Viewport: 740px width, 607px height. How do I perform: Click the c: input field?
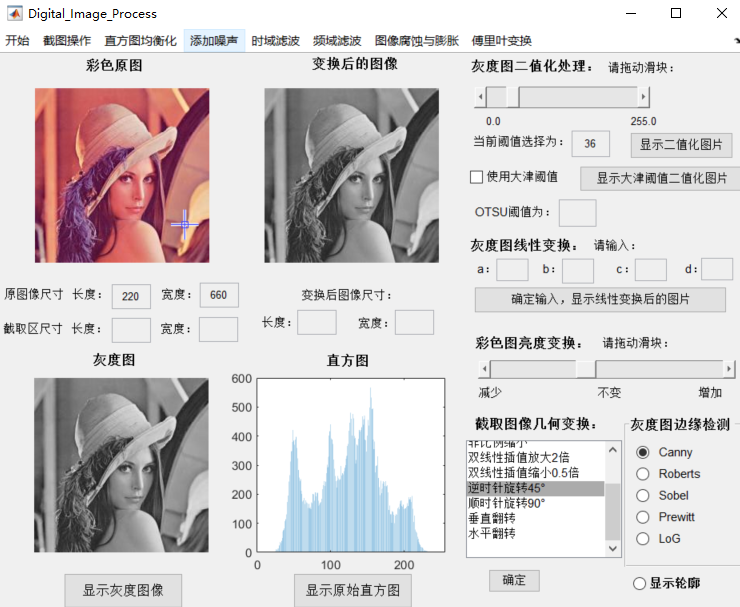pos(651,270)
